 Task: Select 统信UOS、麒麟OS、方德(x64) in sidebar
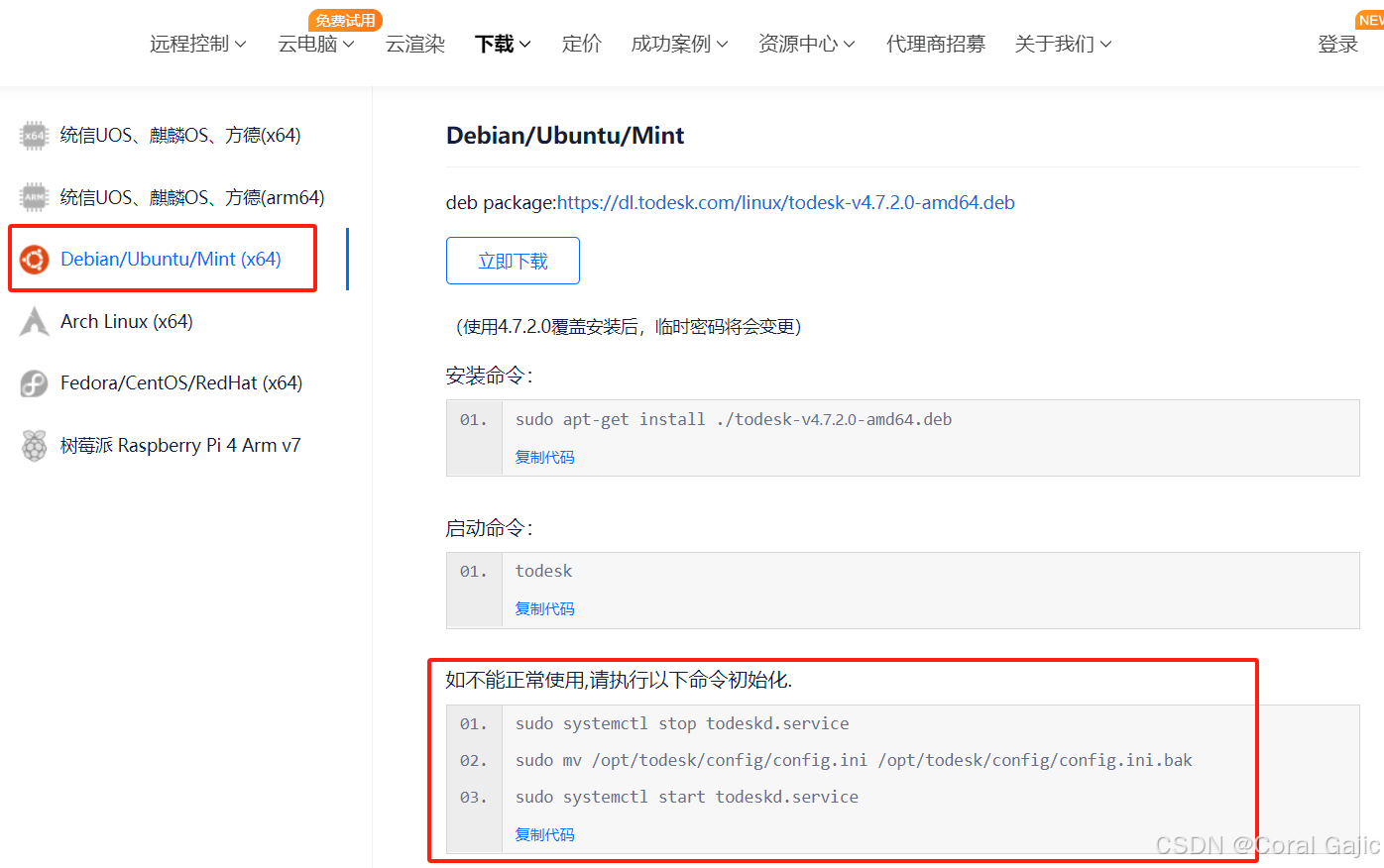tap(180, 135)
